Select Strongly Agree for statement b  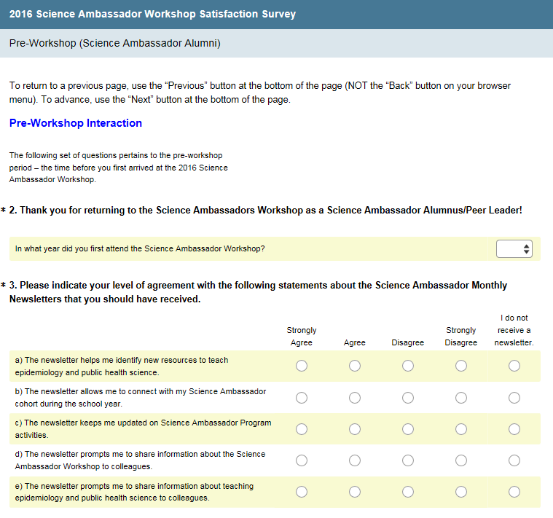point(302,398)
